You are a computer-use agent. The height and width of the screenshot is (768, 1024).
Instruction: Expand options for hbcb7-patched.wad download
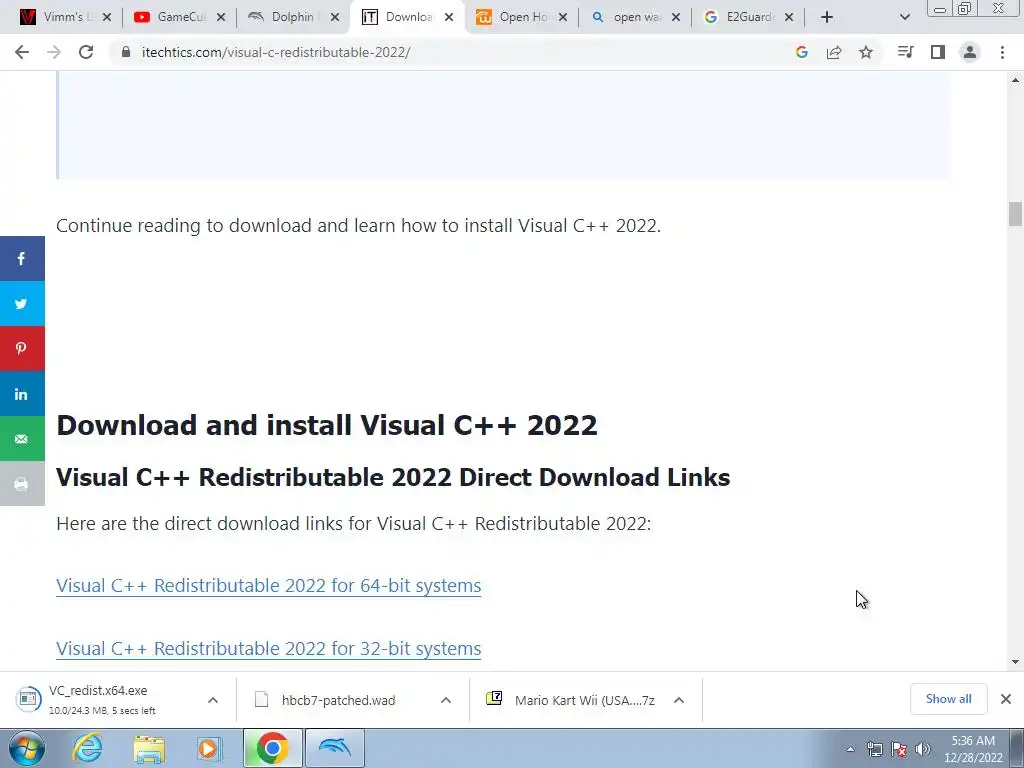(x=446, y=700)
